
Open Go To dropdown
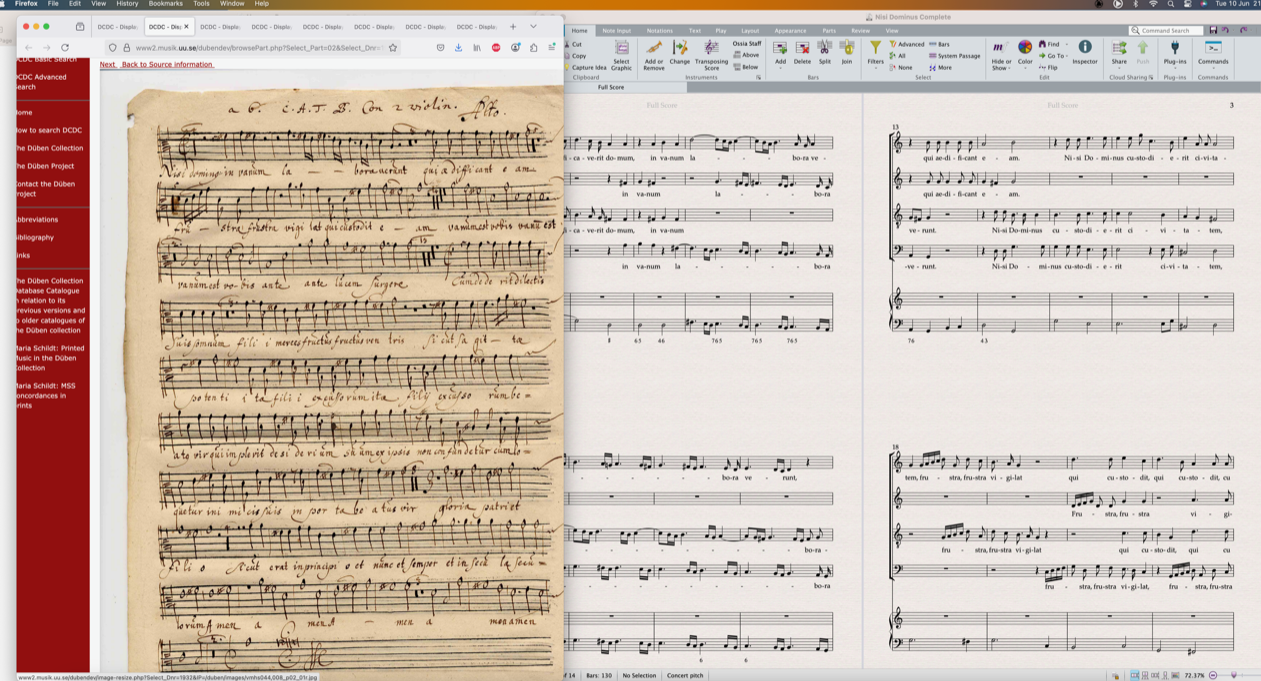tap(1051, 56)
